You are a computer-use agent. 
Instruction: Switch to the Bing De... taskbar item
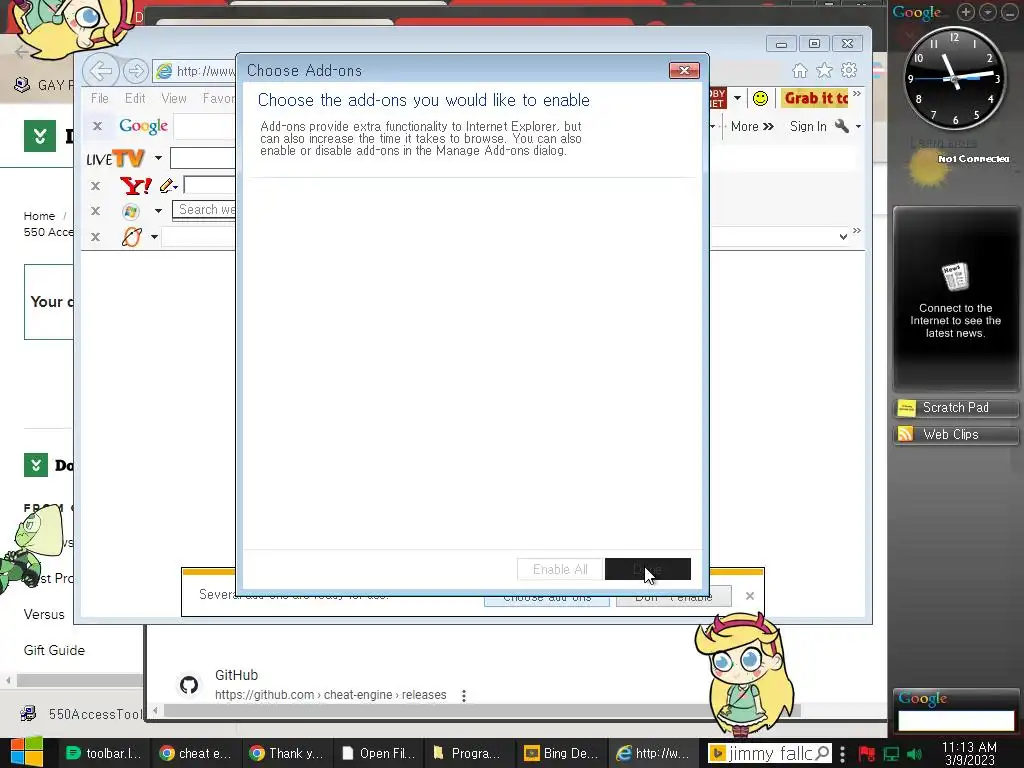[x=562, y=754]
